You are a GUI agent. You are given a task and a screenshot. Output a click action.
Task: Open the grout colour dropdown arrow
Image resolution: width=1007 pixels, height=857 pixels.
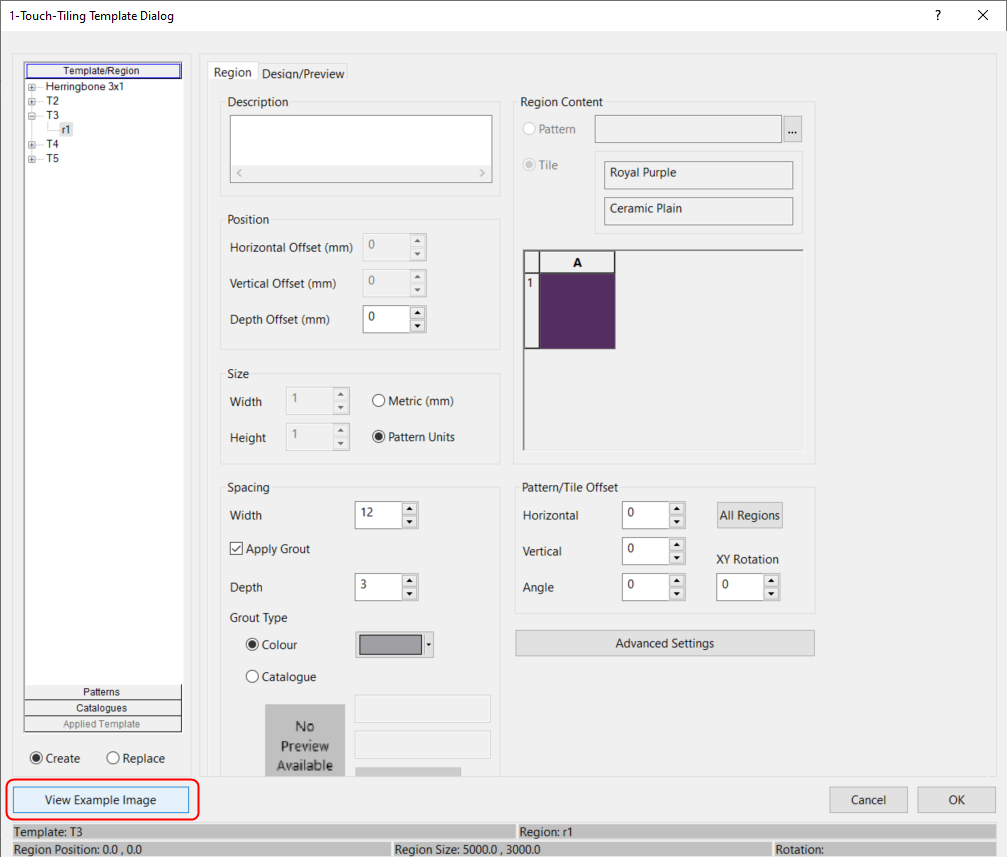tap(428, 645)
